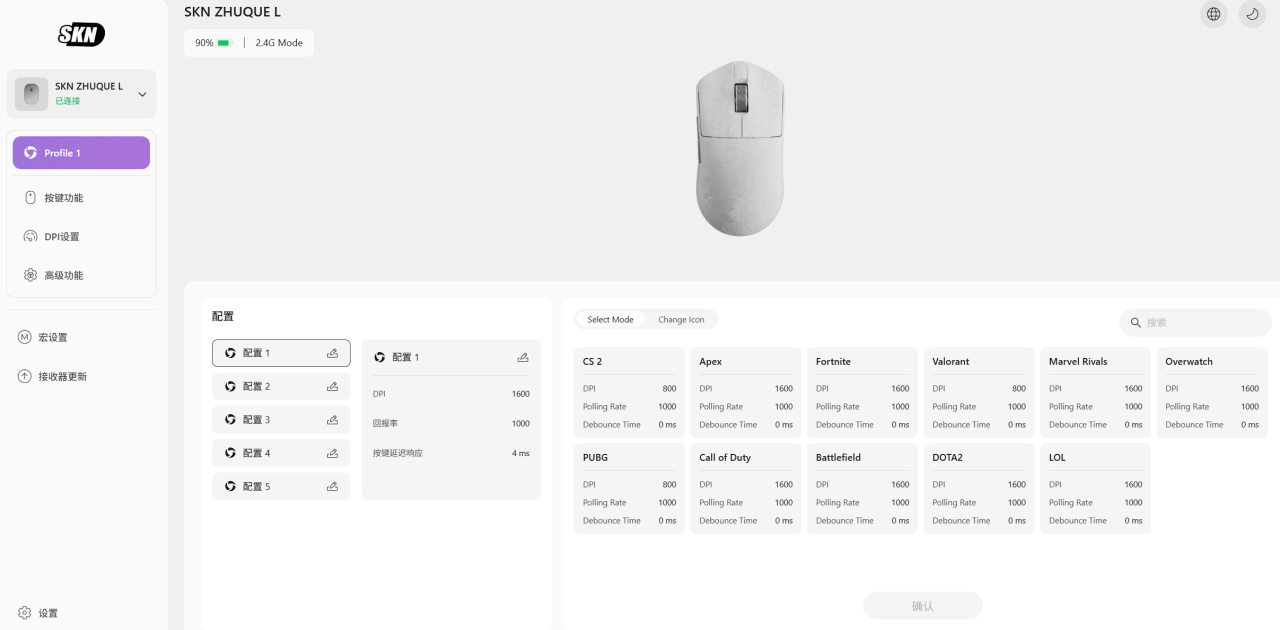The height and width of the screenshot is (630, 1280).
Task: Click the SKN logo
Action: (81, 34)
